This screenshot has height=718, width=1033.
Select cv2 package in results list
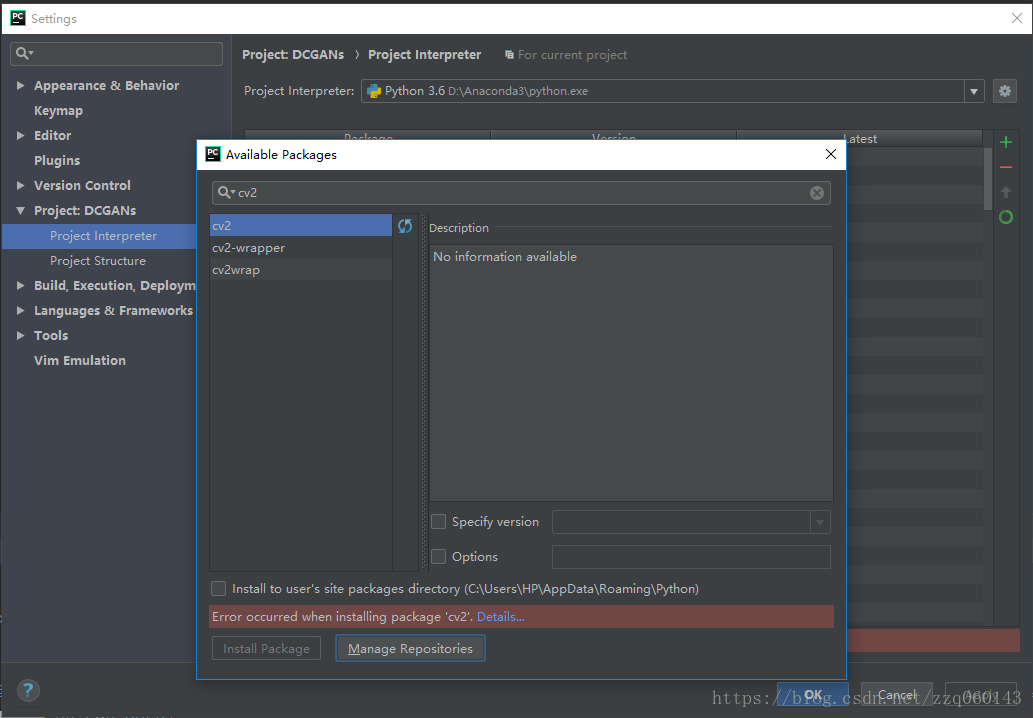tap(301, 225)
